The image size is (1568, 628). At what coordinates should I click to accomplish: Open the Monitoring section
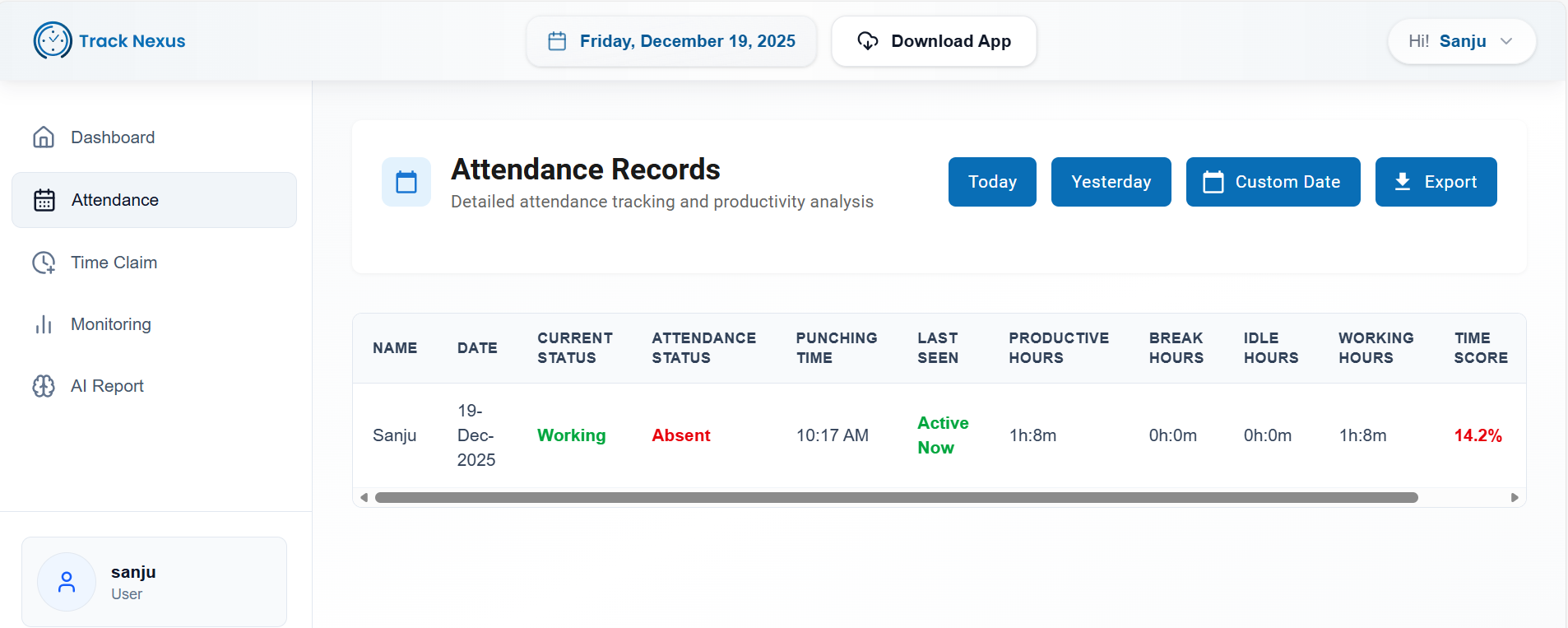(154, 324)
